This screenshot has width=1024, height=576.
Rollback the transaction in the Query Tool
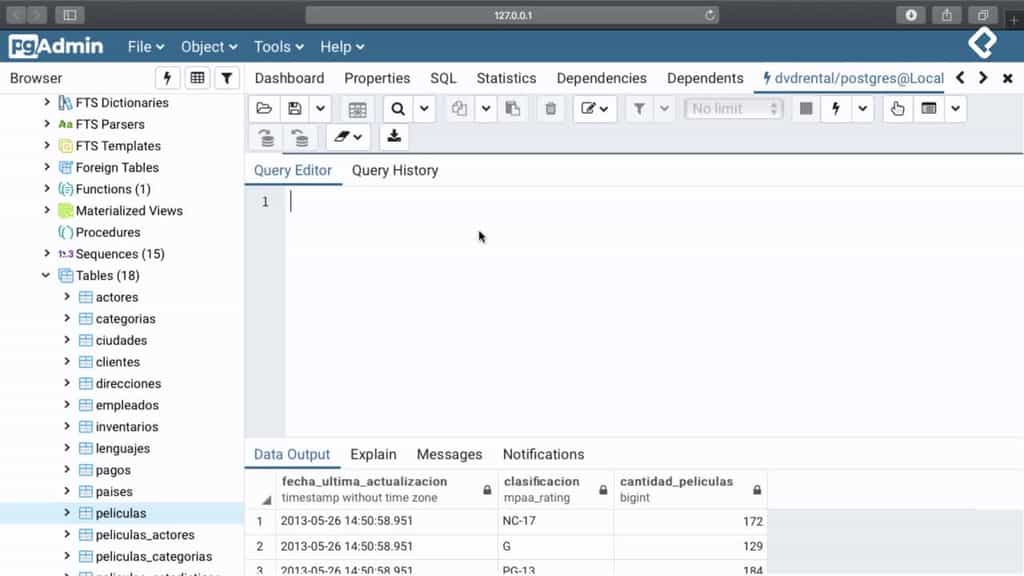(x=301, y=137)
